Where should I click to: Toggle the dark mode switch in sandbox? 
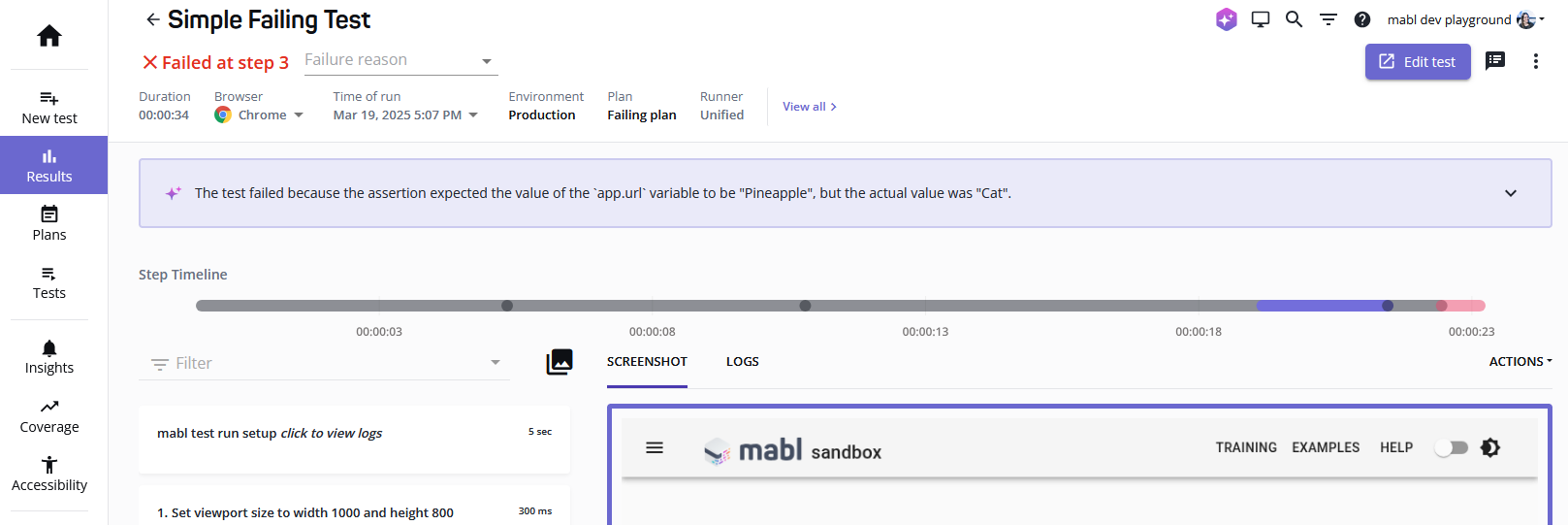[x=1452, y=447]
